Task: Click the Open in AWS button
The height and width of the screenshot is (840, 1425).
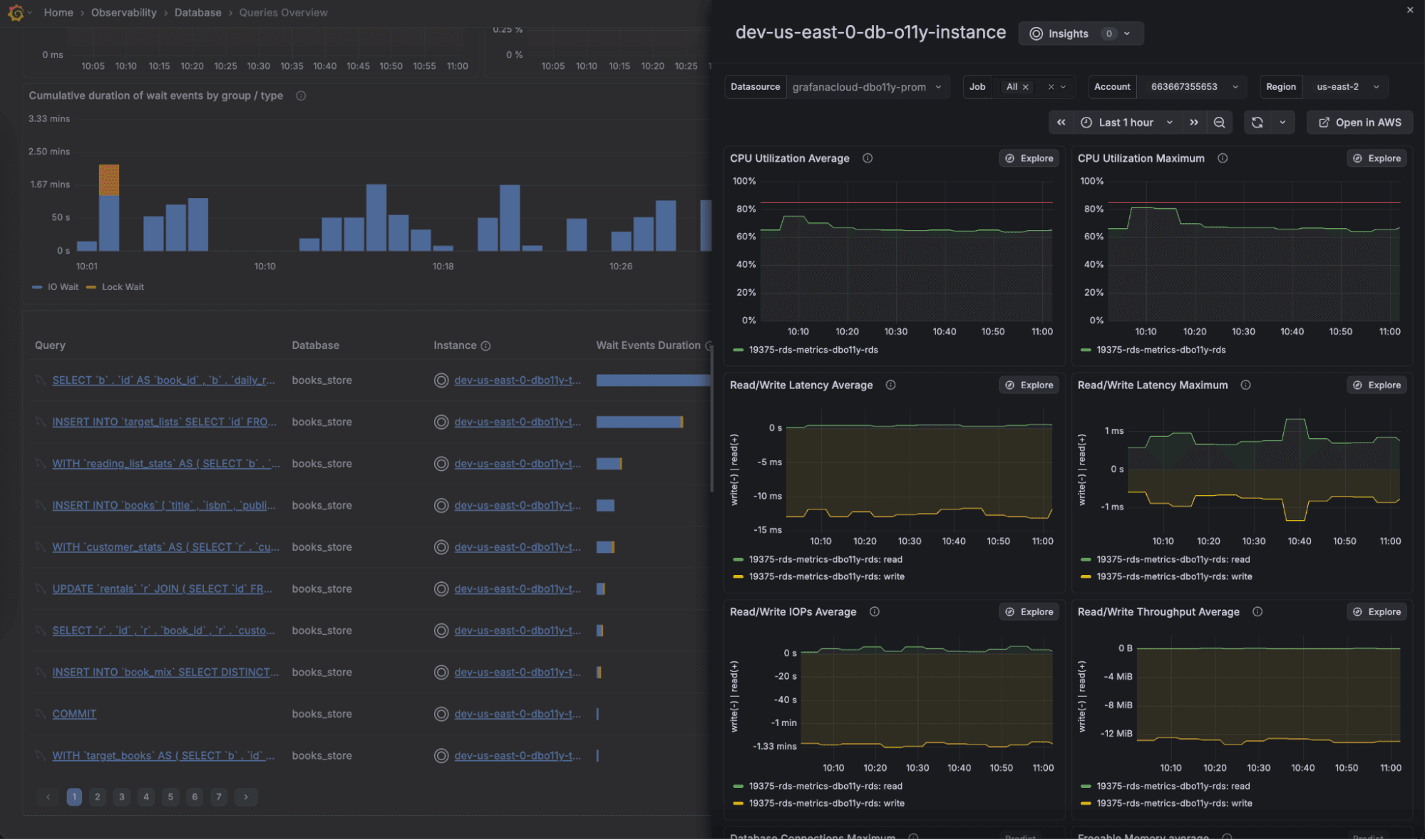Action: pos(1359,122)
